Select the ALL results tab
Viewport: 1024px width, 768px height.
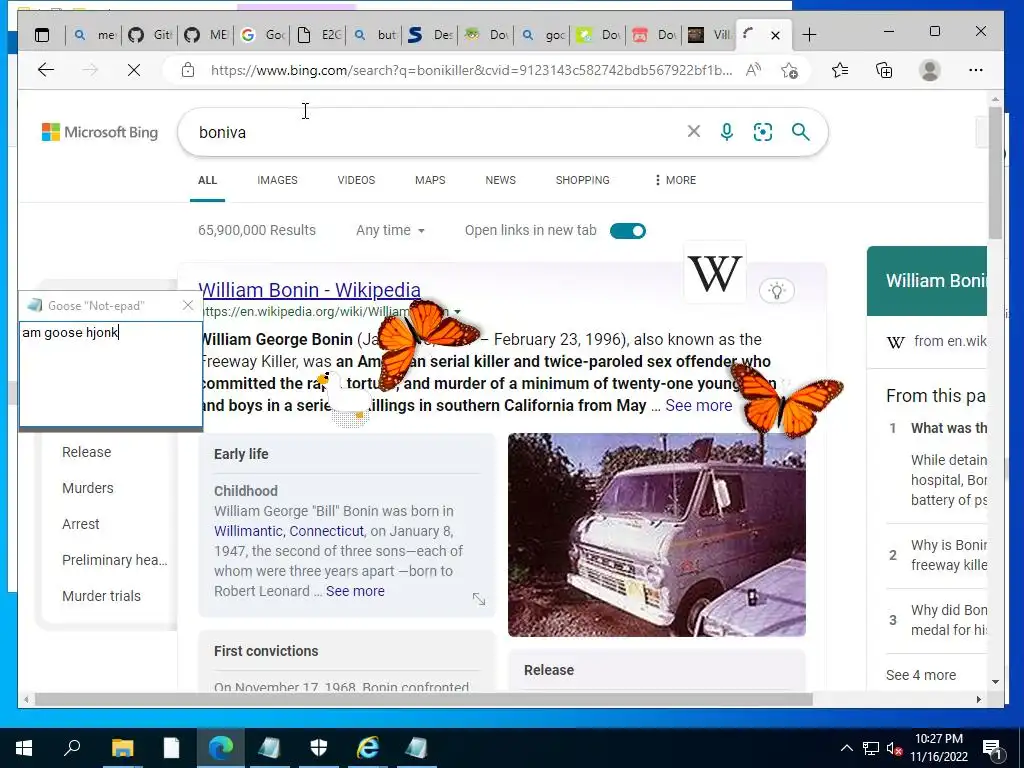[208, 180]
